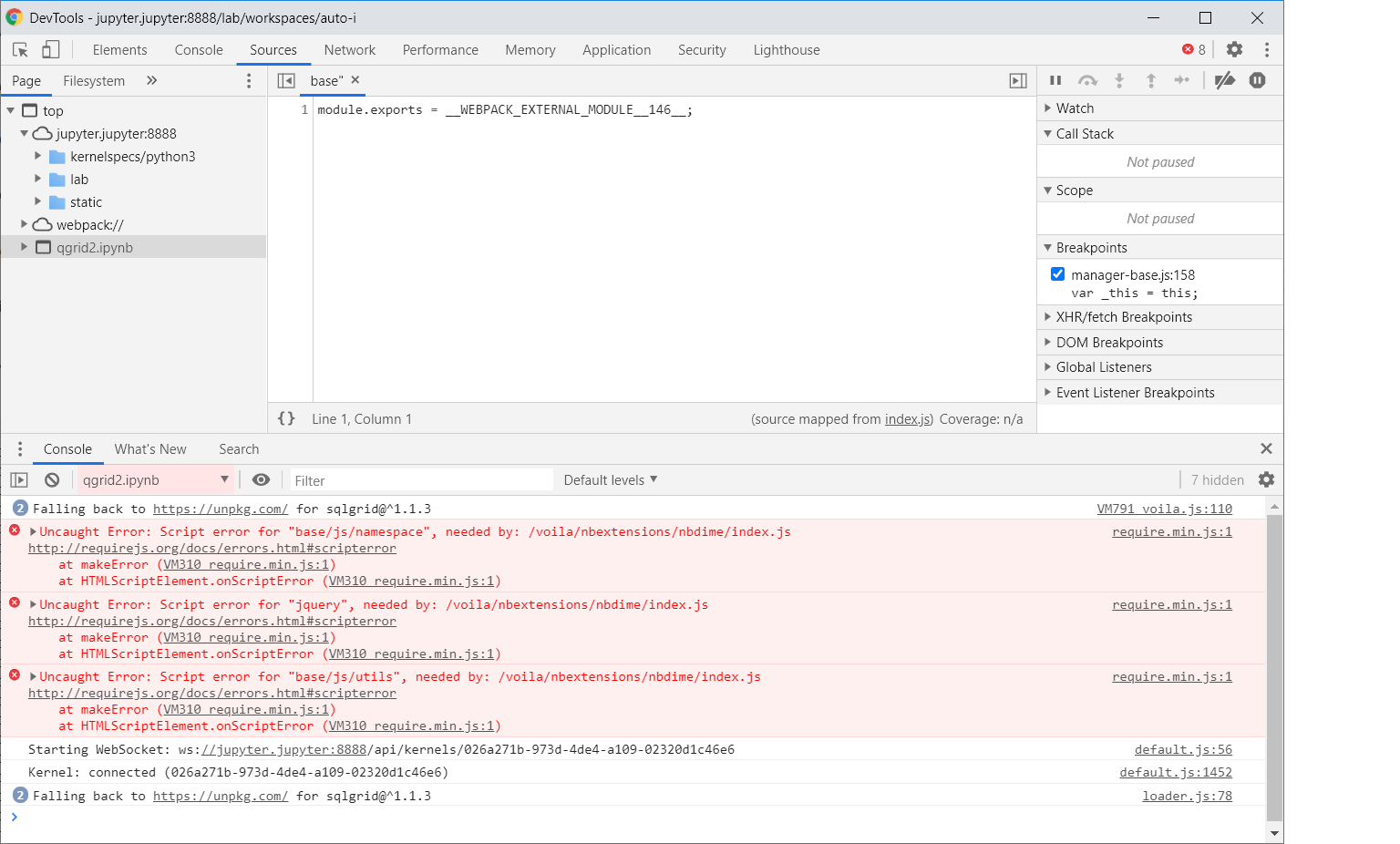Screen dimensions: 1400x844
Task: Clear the console with the ban icon
Action: pyautogui.click(x=50, y=479)
